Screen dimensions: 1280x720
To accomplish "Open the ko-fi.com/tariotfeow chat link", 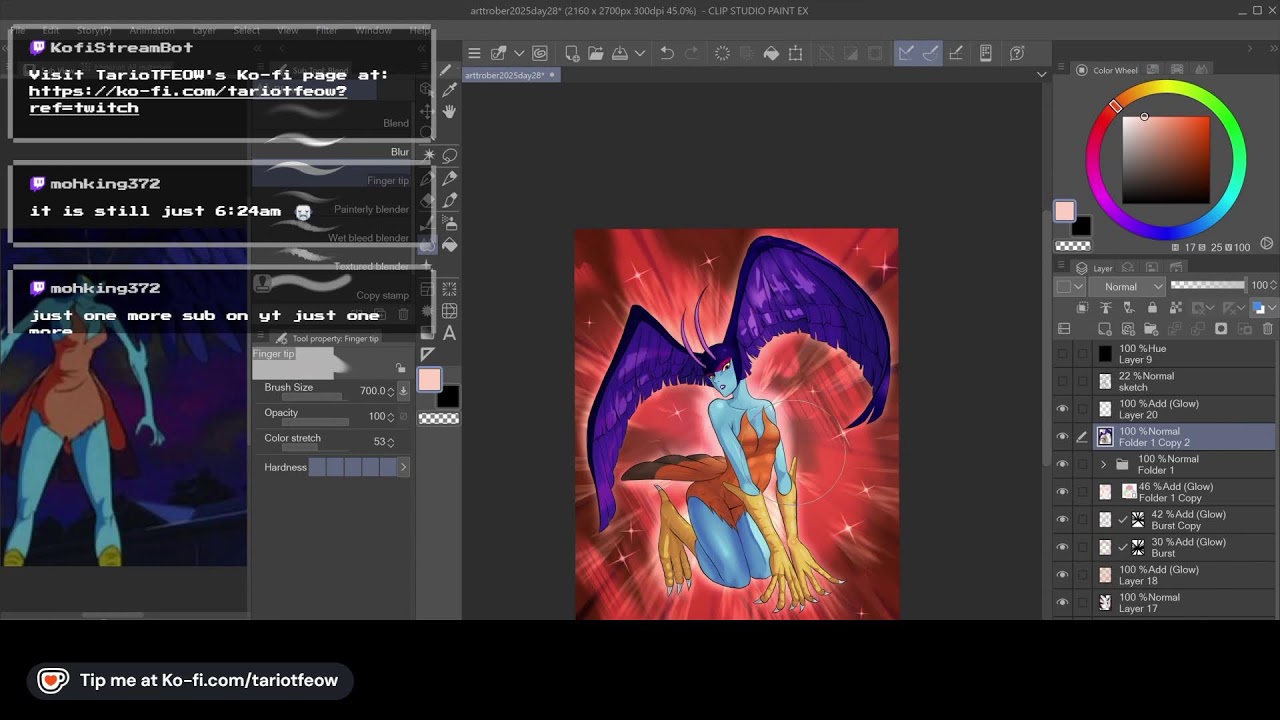I will pyautogui.click(x=188, y=99).
